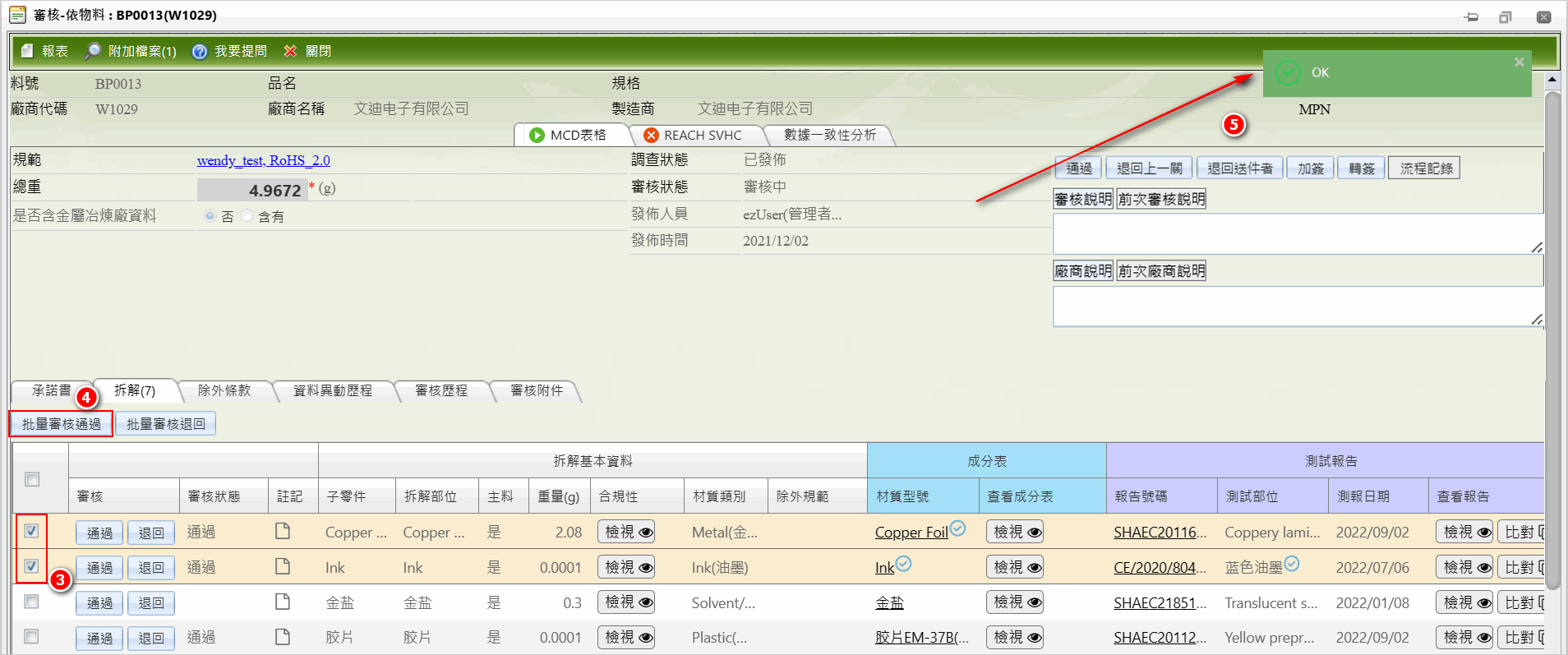The image size is (1568, 655).
Task: Select the 審核說明 tab
Action: pyautogui.click(x=1083, y=199)
